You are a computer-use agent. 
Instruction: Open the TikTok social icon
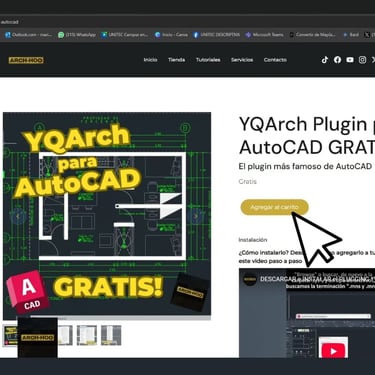pos(325,60)
